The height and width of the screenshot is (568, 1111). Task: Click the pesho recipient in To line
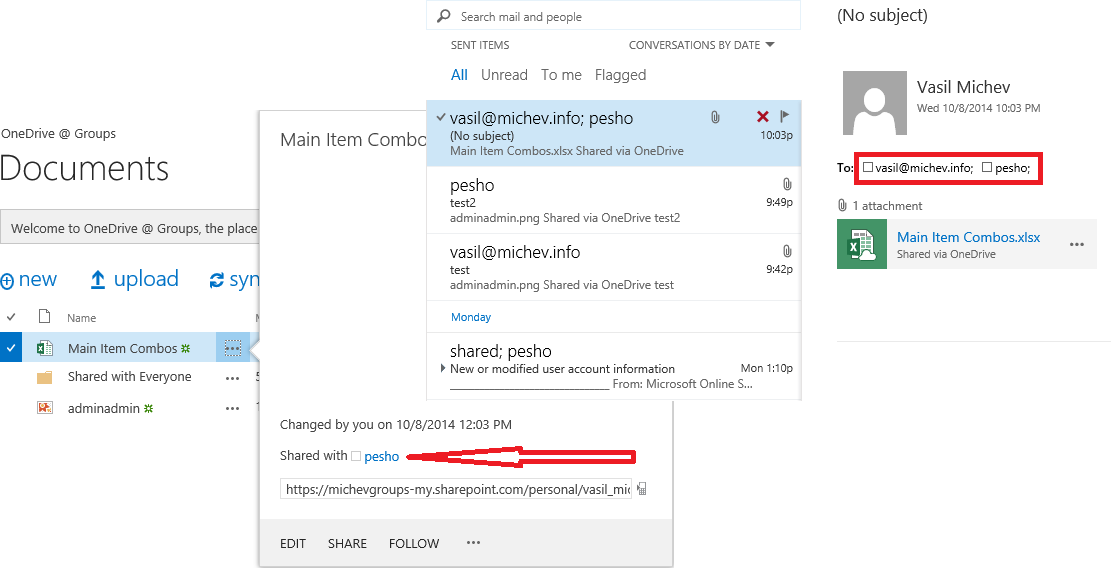tap(1012, 169)
